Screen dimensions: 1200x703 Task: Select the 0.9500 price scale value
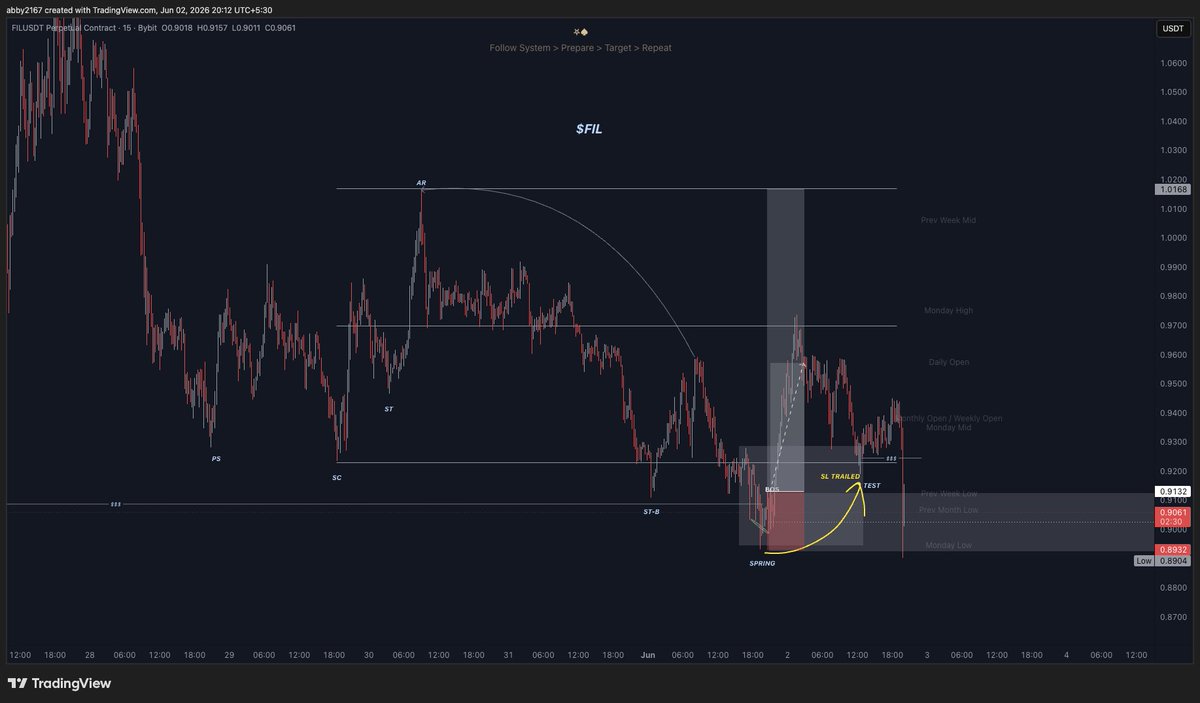pos(1174,384)
